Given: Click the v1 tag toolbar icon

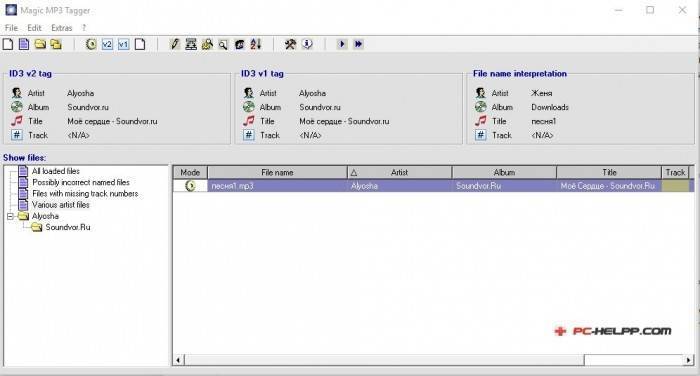Looking at the screenshot, I should click(x=124, y=44).
